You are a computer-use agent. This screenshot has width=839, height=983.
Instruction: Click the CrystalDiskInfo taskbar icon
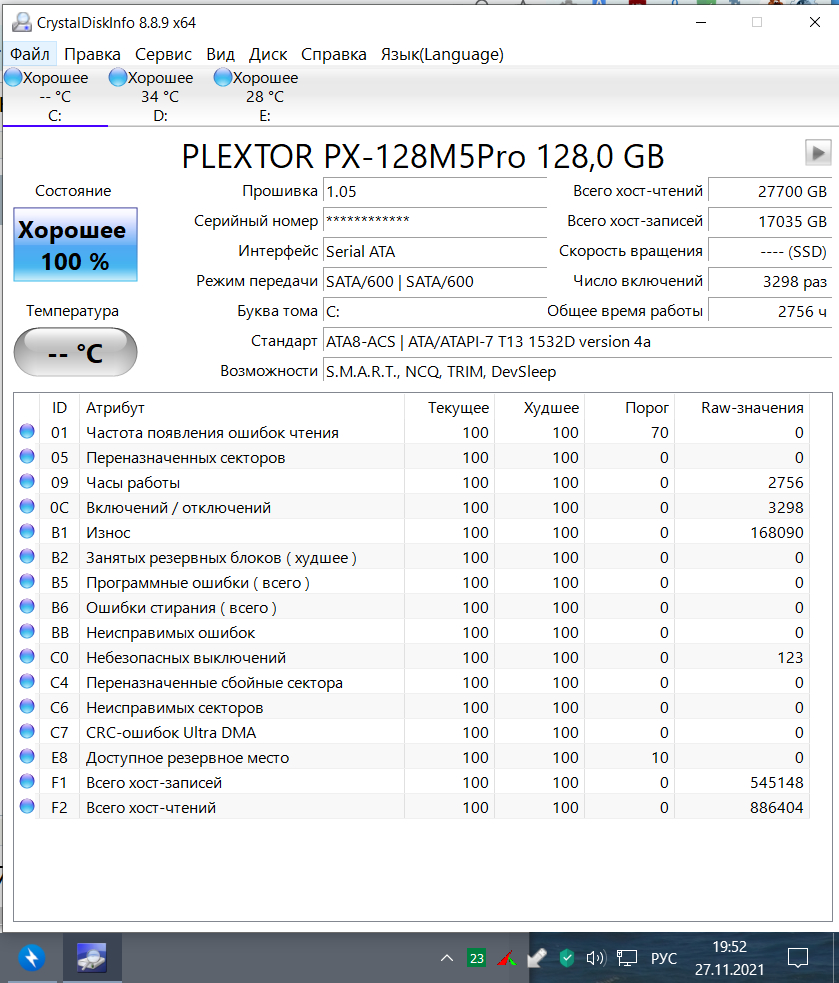[92, 958]
